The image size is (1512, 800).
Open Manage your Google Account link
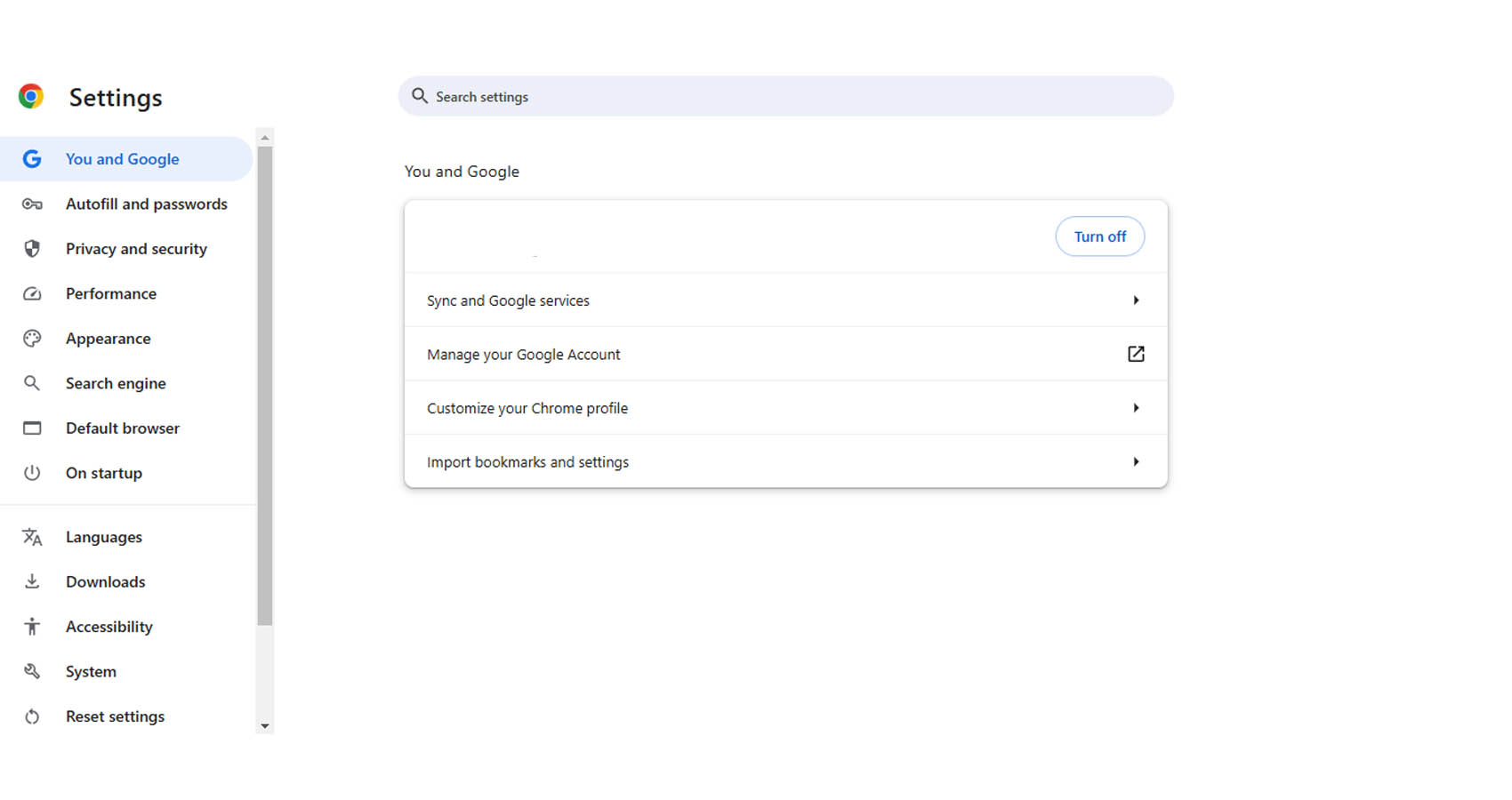pyautogui.click(x=524, y=355)
